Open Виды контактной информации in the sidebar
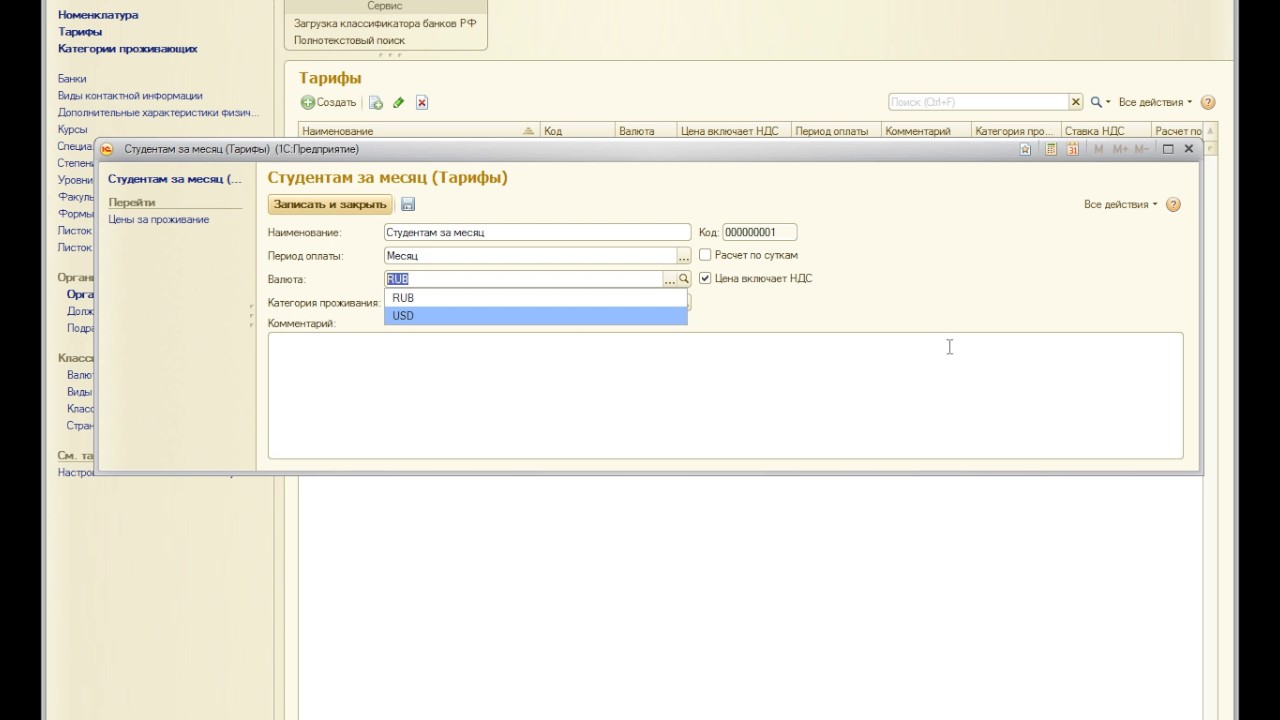Image resolution: width=1280 pixels, height=720 pixels. [x=130, y=96]
